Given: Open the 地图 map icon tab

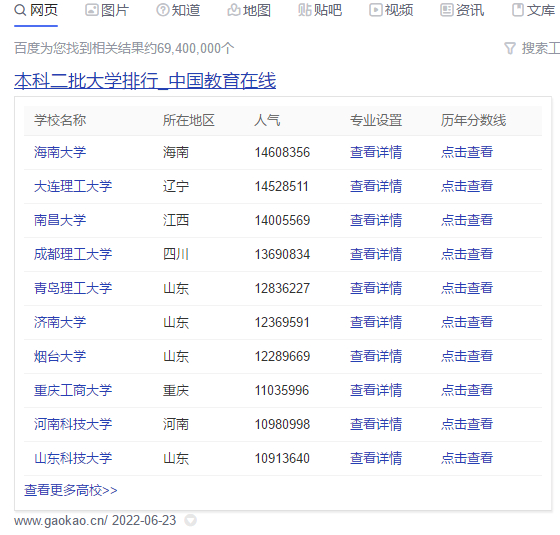Looking at the screenshot, I should 234,10.
